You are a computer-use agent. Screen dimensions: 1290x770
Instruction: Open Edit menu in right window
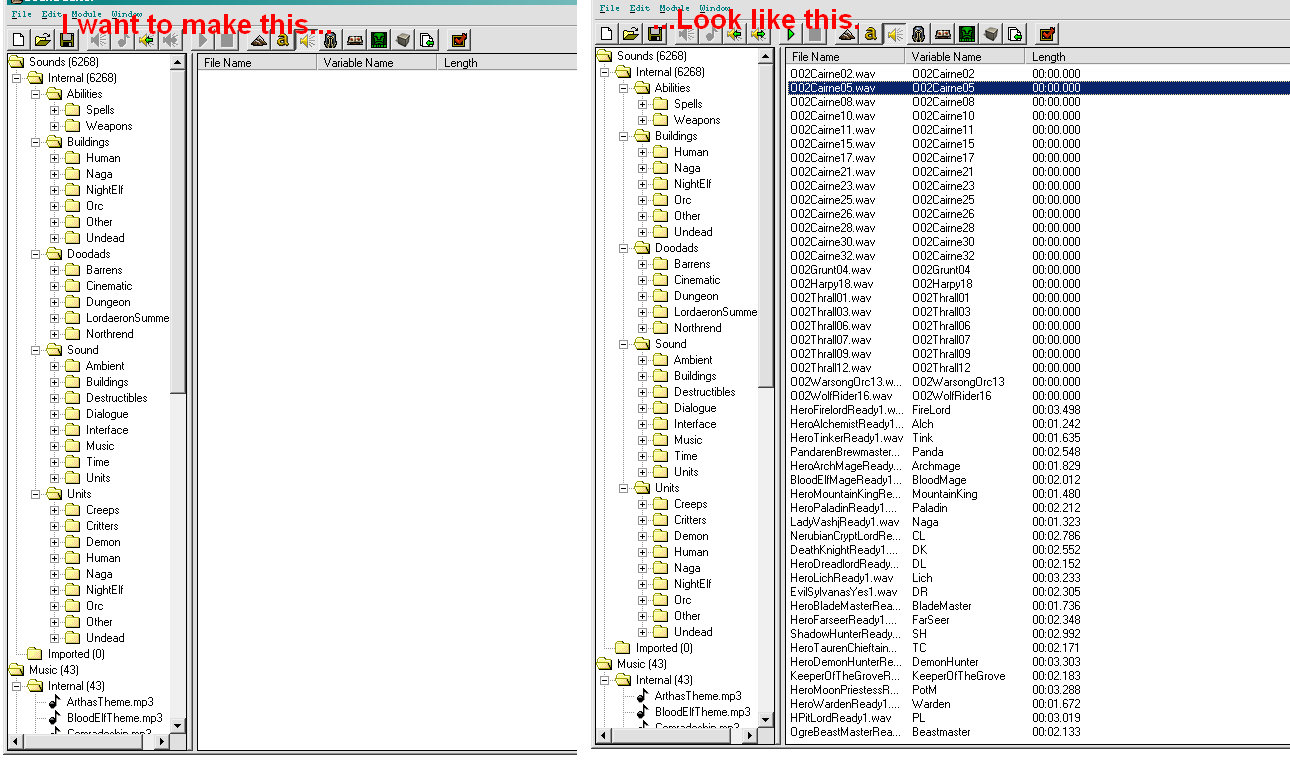click(639, 8)
